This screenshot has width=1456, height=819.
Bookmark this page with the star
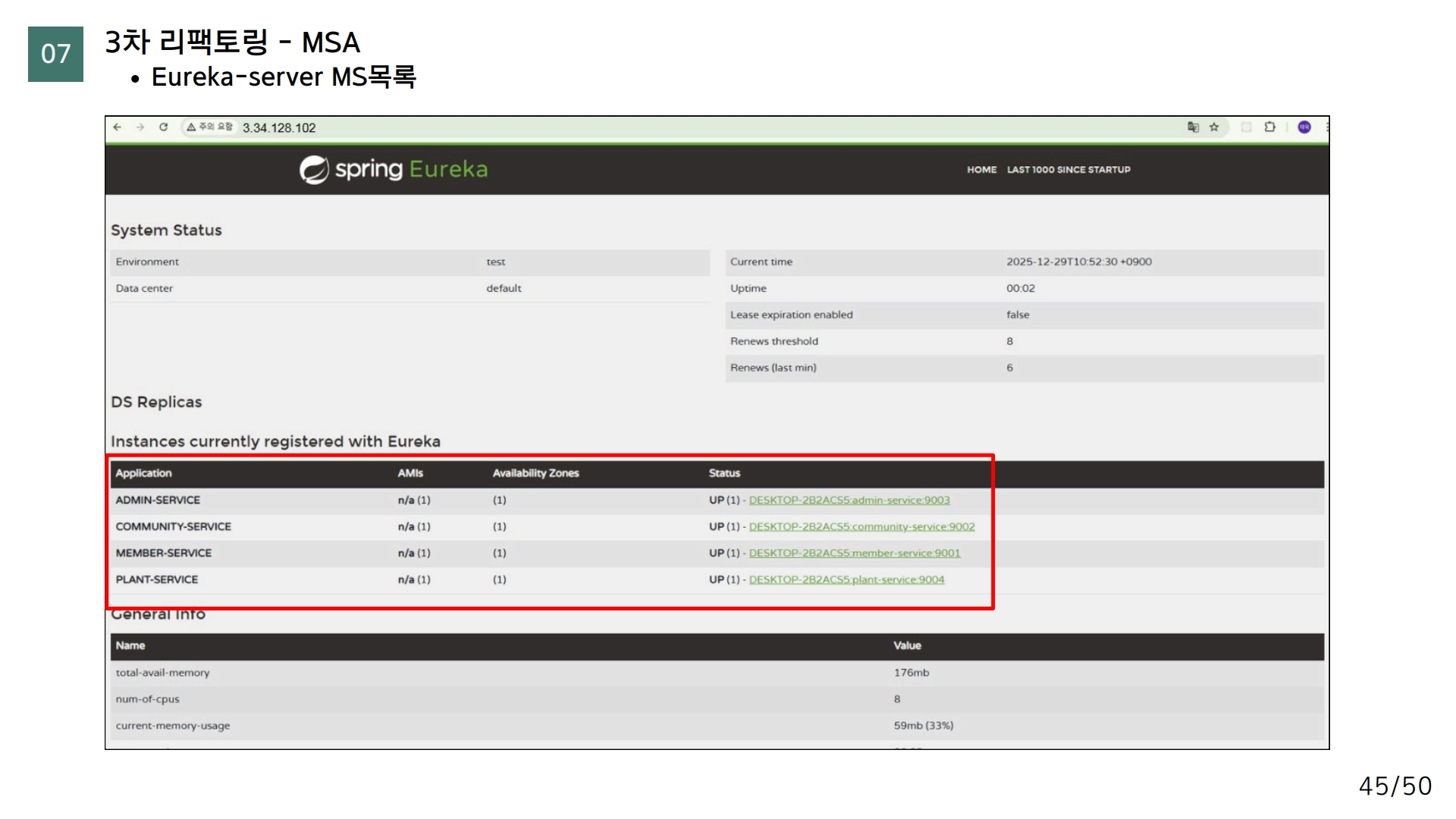(x=1214, y=127)
